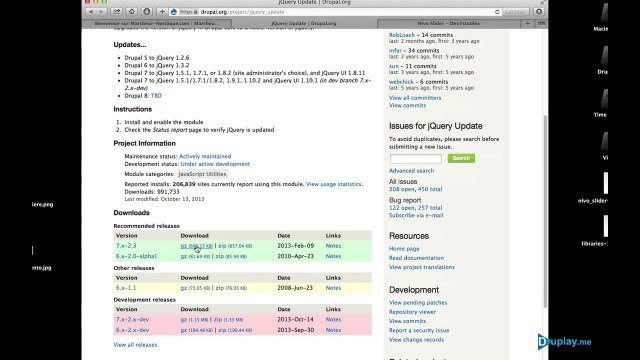640x360 pixels.
Task: Open the View change records link
Action: (x=416, y=340)
